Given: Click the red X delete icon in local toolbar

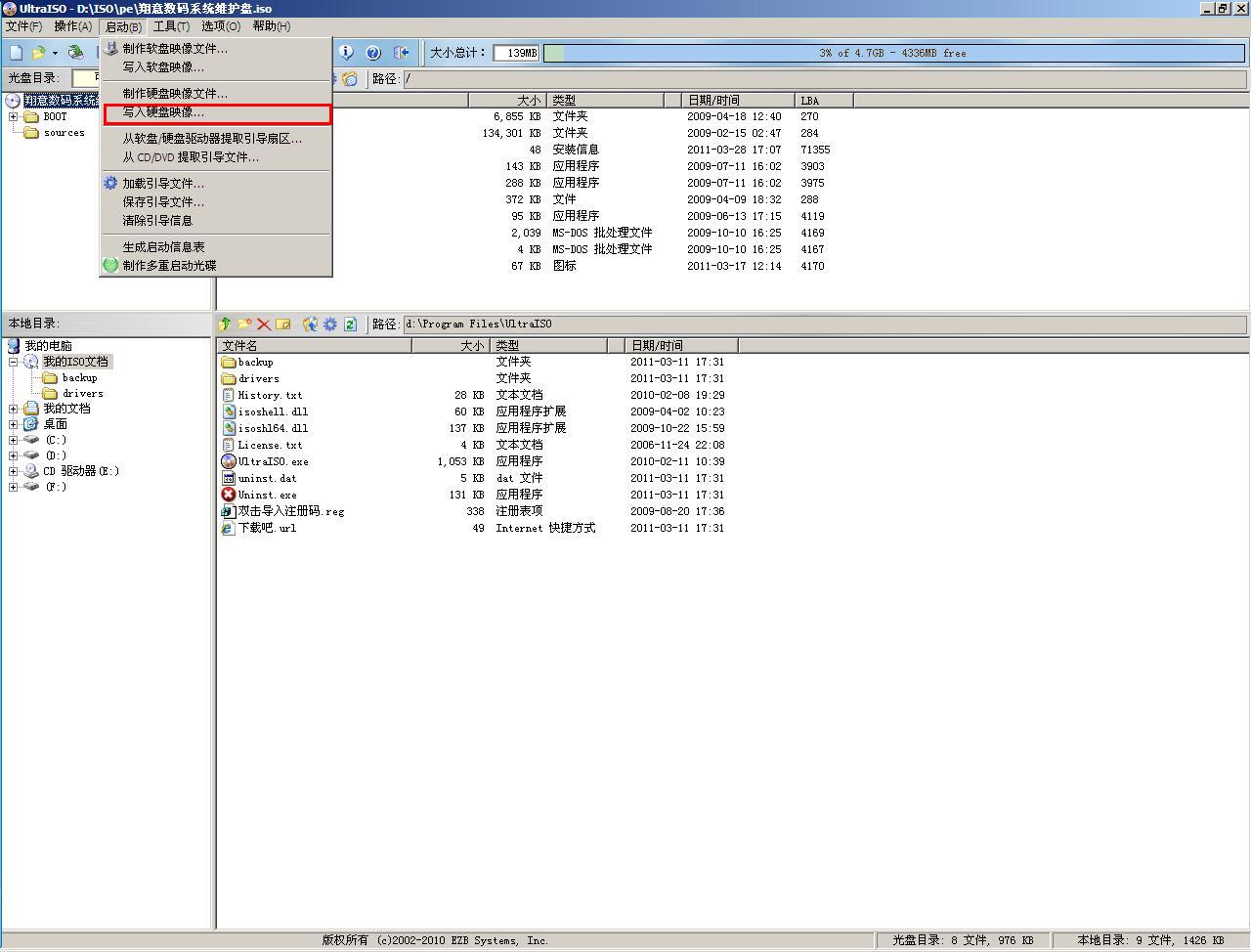Looking at the screenshot, I should [264, 324].
